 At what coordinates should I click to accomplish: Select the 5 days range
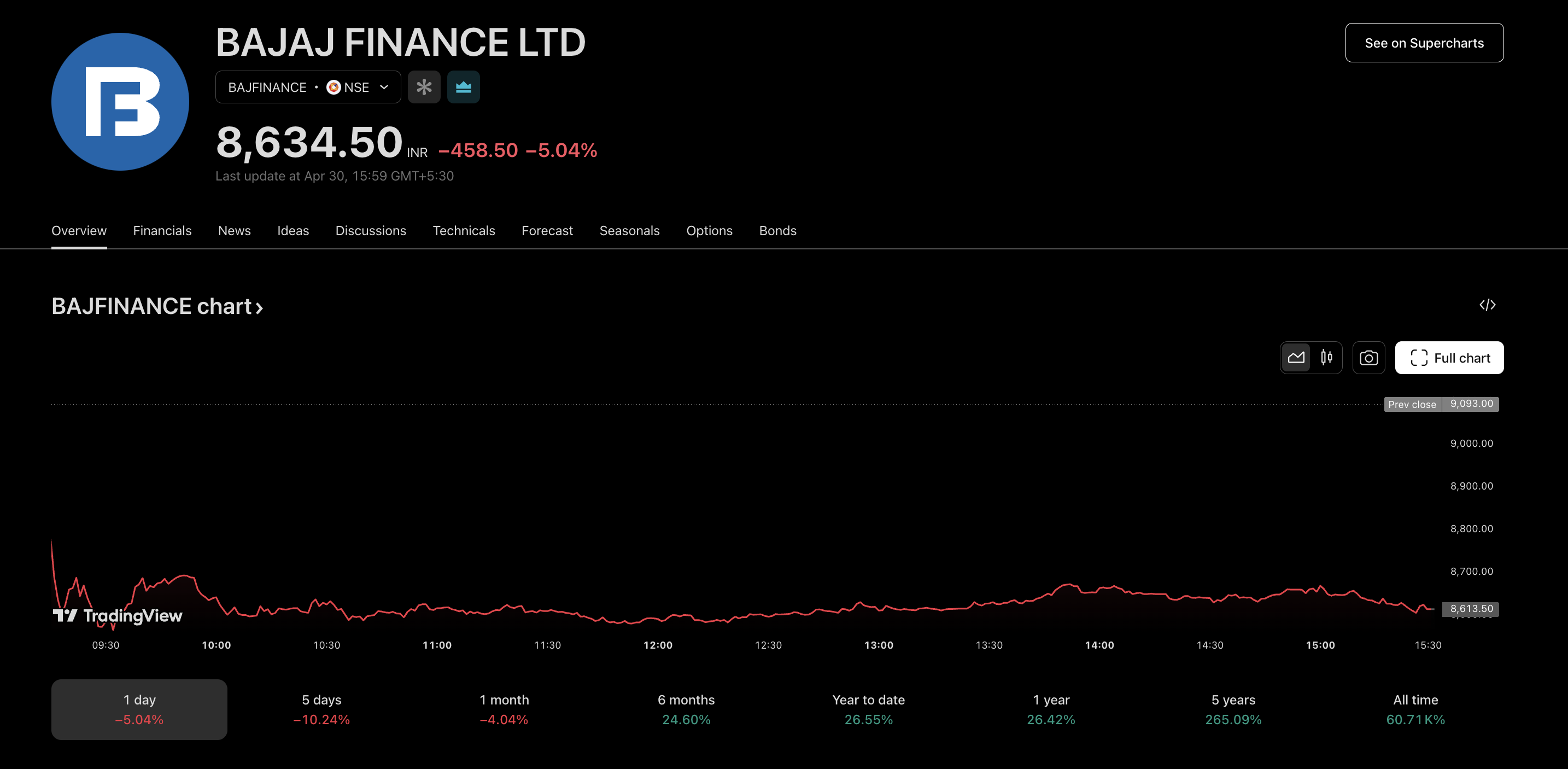point(321,709)
